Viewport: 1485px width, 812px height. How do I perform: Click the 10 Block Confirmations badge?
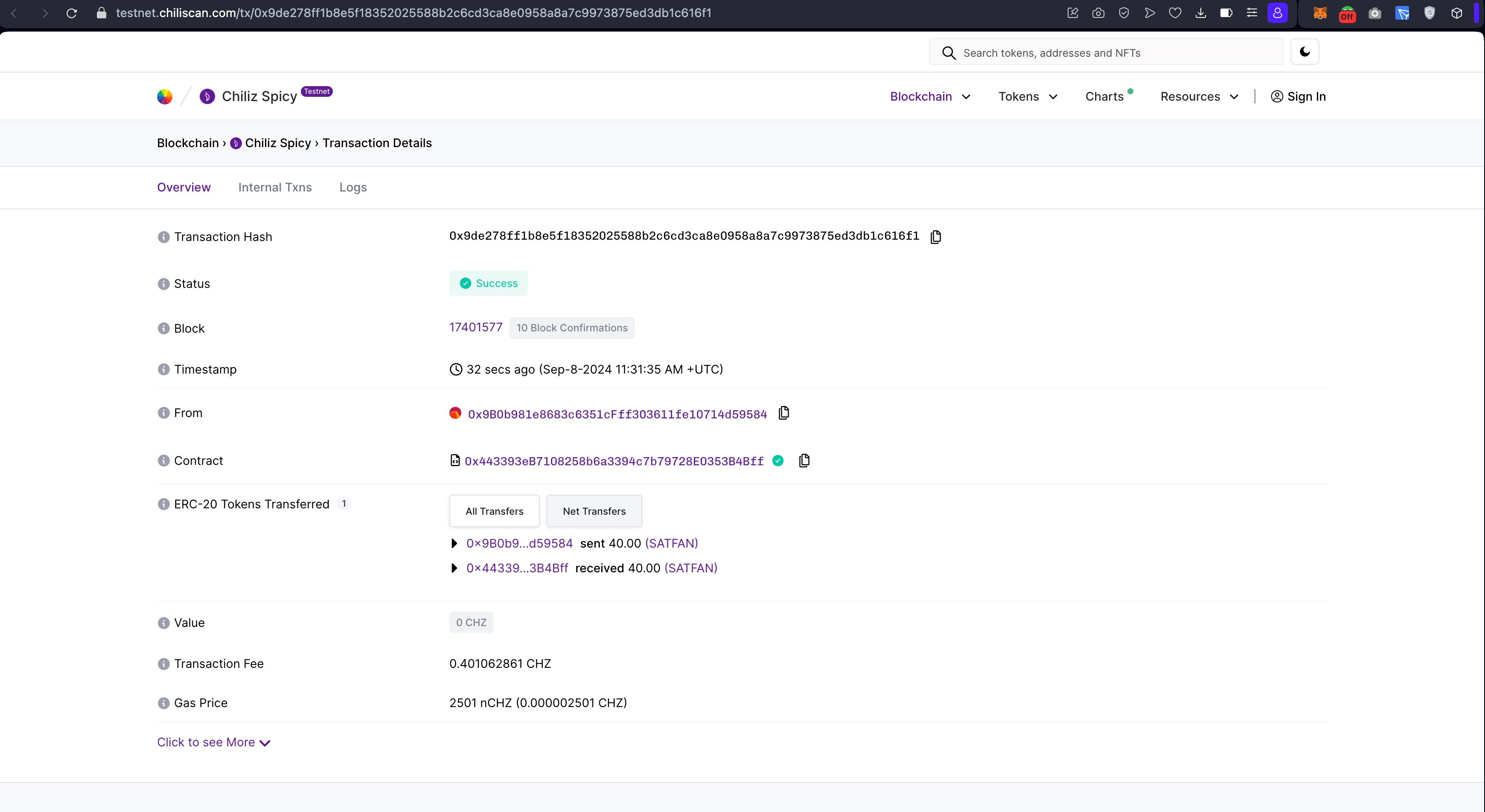572,328
